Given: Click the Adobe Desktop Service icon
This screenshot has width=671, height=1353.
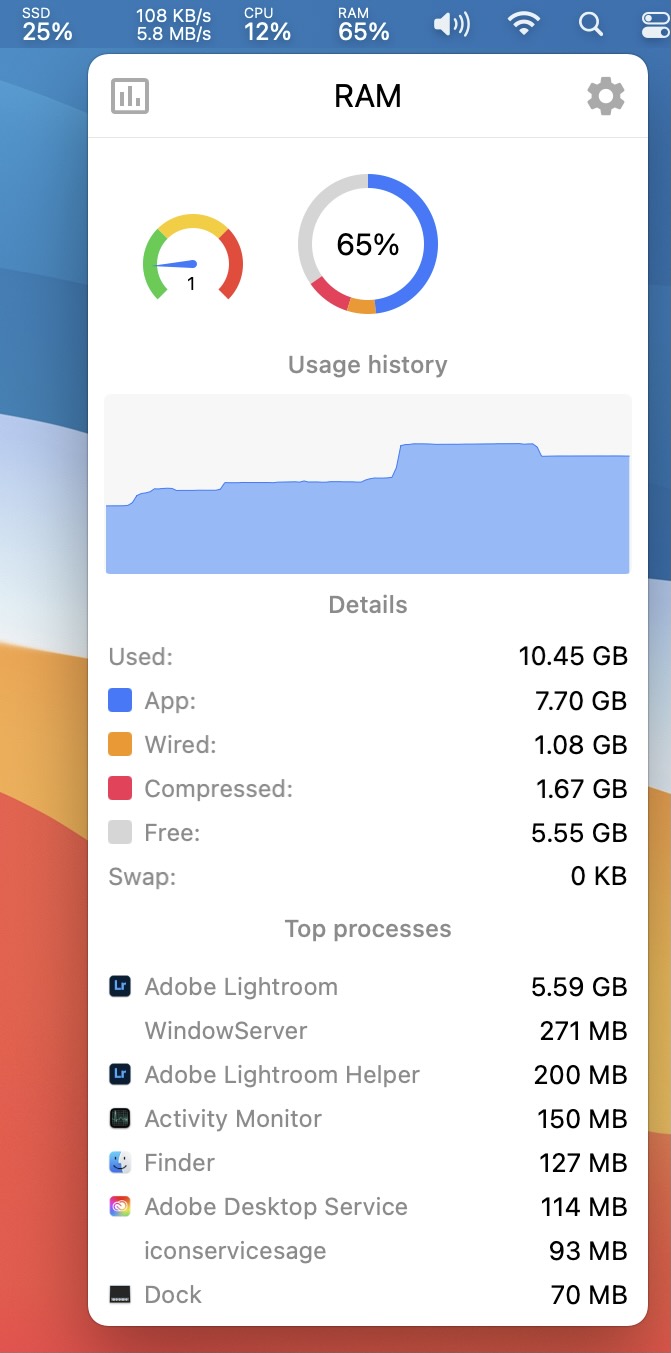Looking at the screenshot, I should coord(120,1207).
